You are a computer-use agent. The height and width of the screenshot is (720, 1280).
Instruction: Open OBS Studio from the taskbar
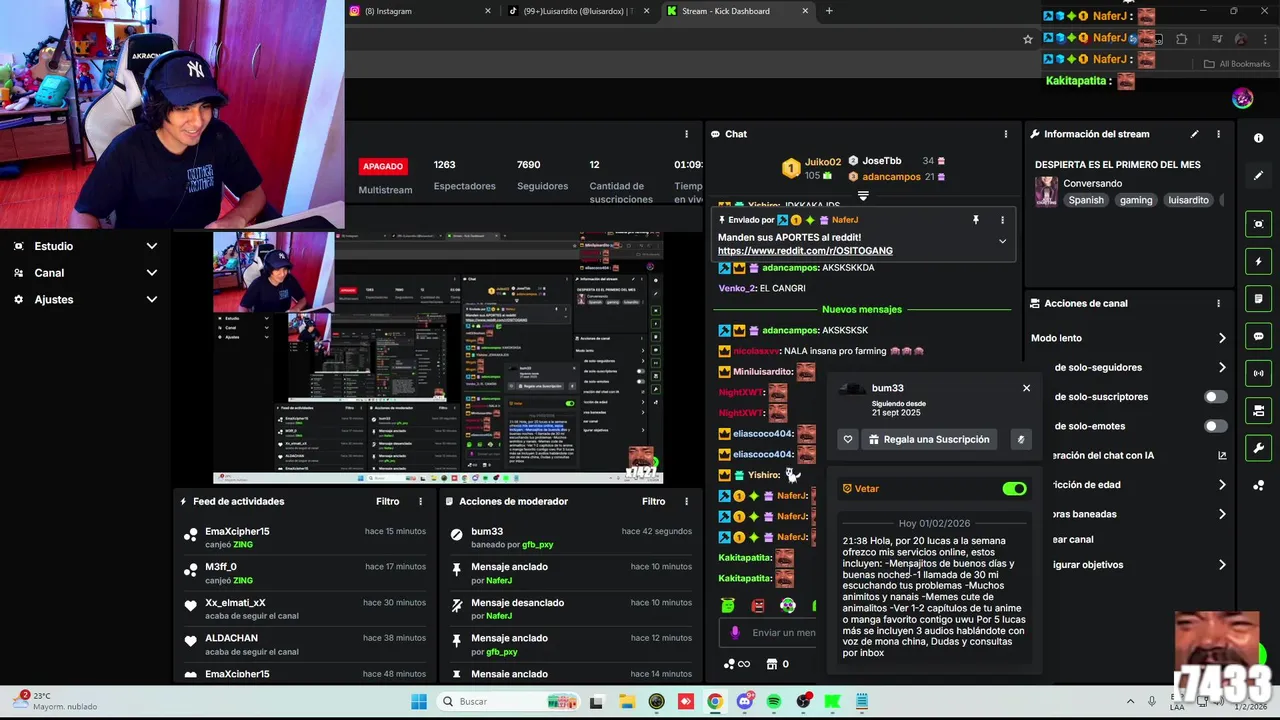[x=803, y=702]
